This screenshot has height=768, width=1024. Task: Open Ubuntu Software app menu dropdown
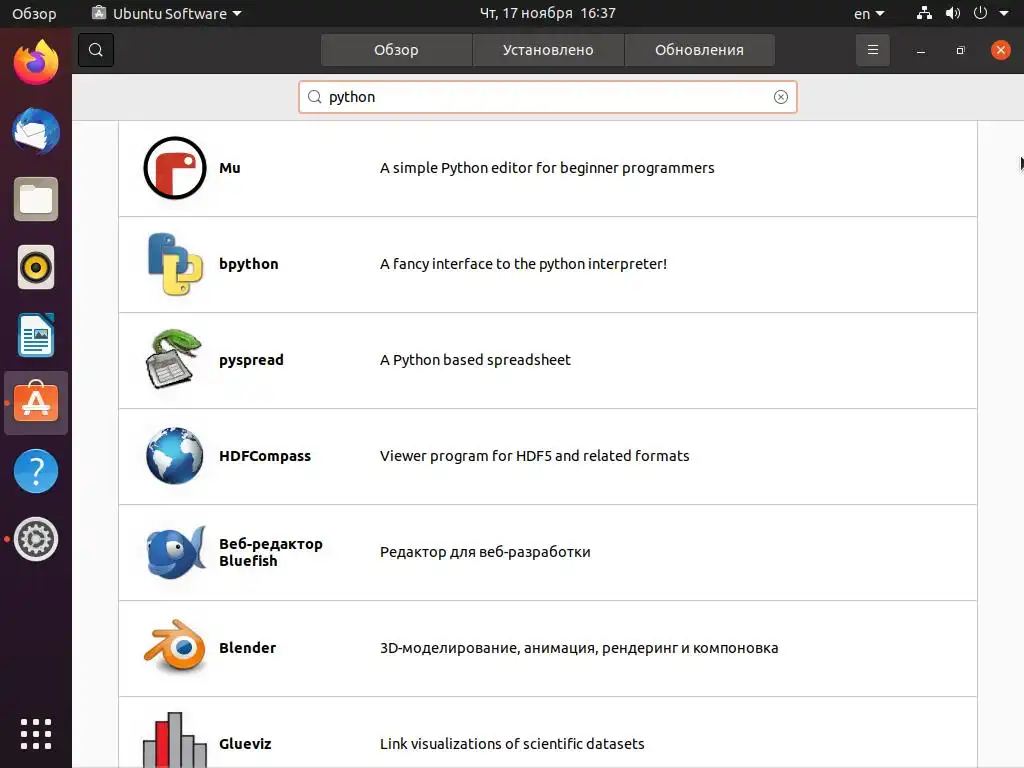pos(167,13)
